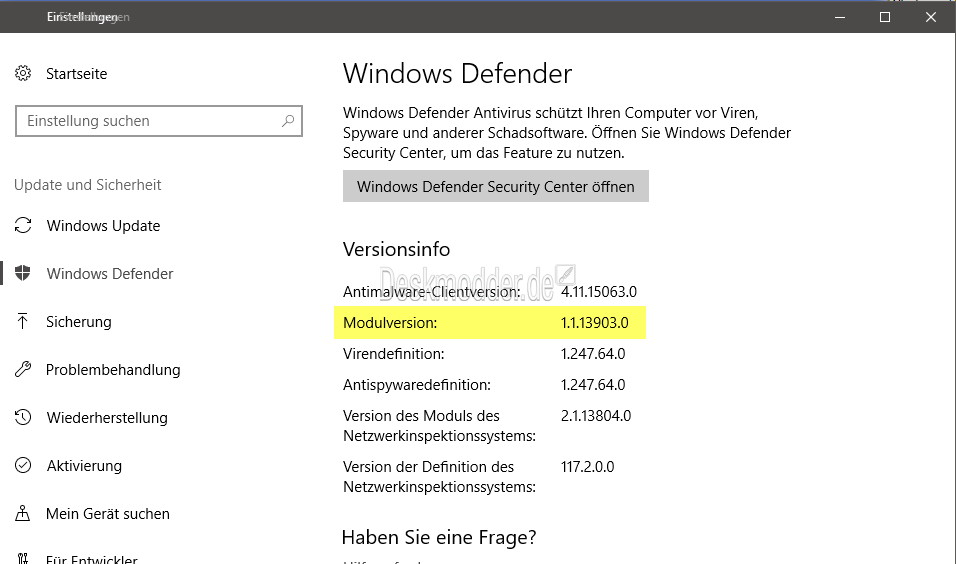
Task: Click the Windows Update refresh arrows icon
Action: pos(23,225)
